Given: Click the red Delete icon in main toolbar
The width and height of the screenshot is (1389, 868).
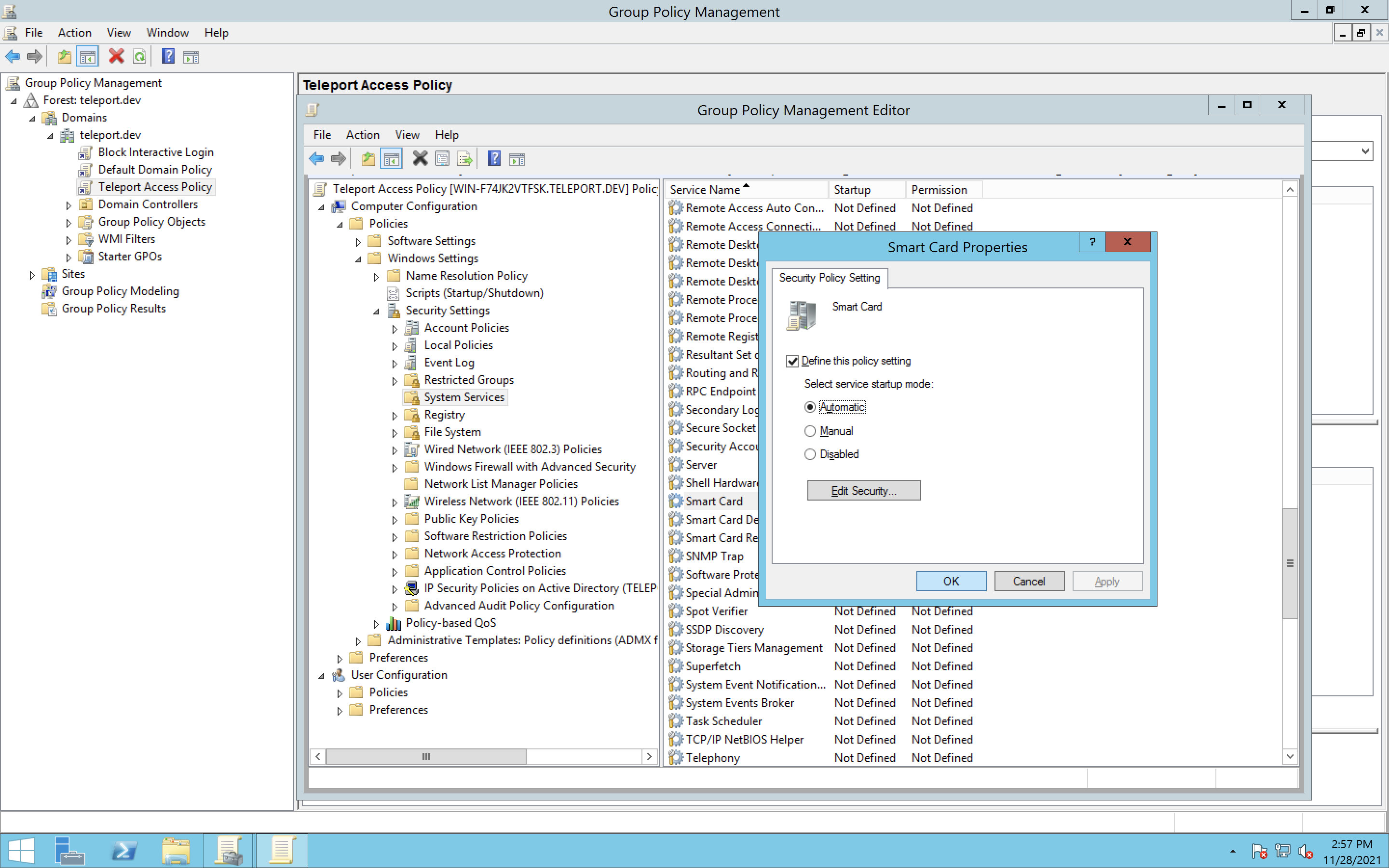Looking at the screenshot, I should coord(117,56).
